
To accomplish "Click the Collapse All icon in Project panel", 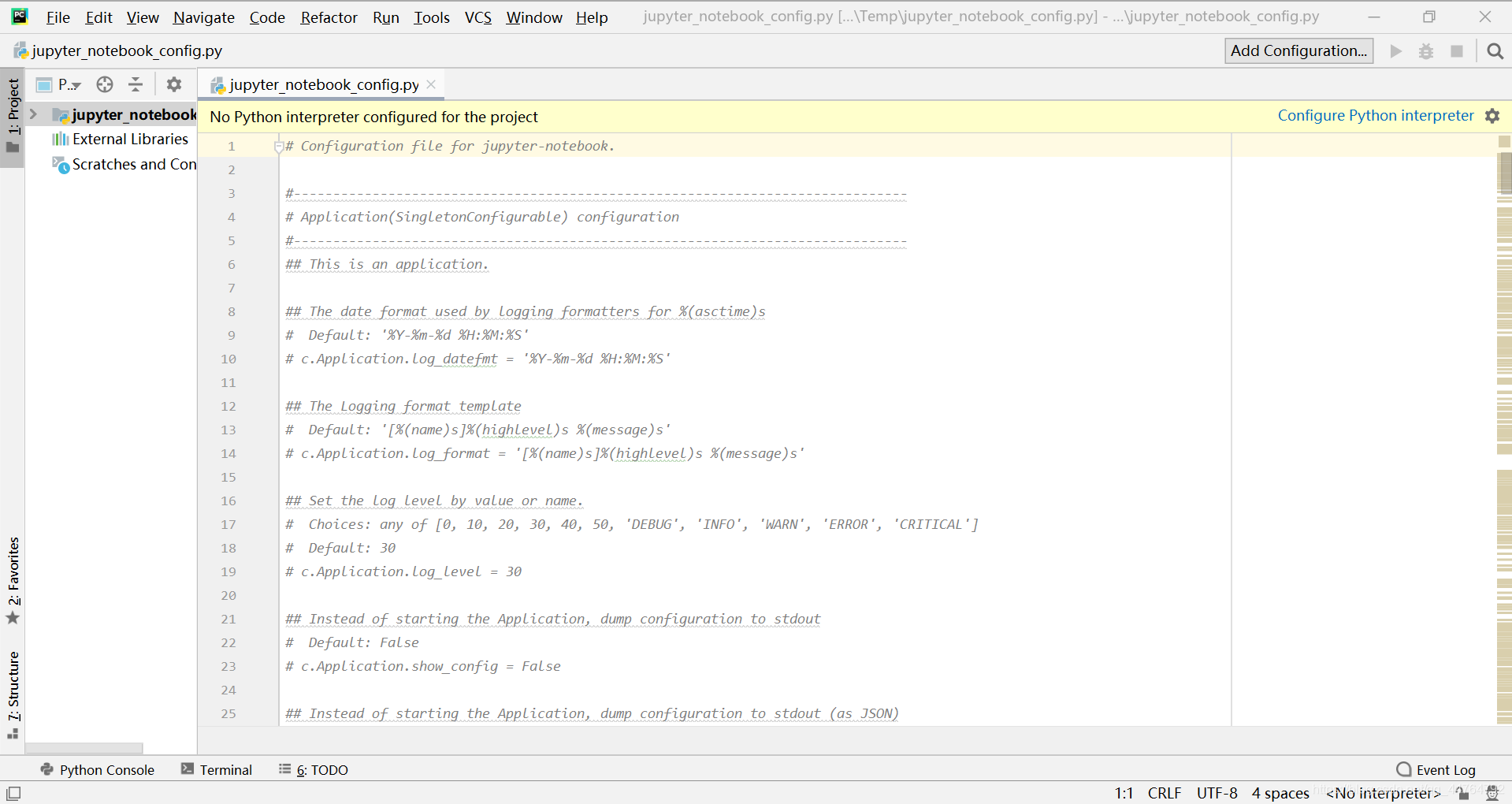I will click(136, 84).
